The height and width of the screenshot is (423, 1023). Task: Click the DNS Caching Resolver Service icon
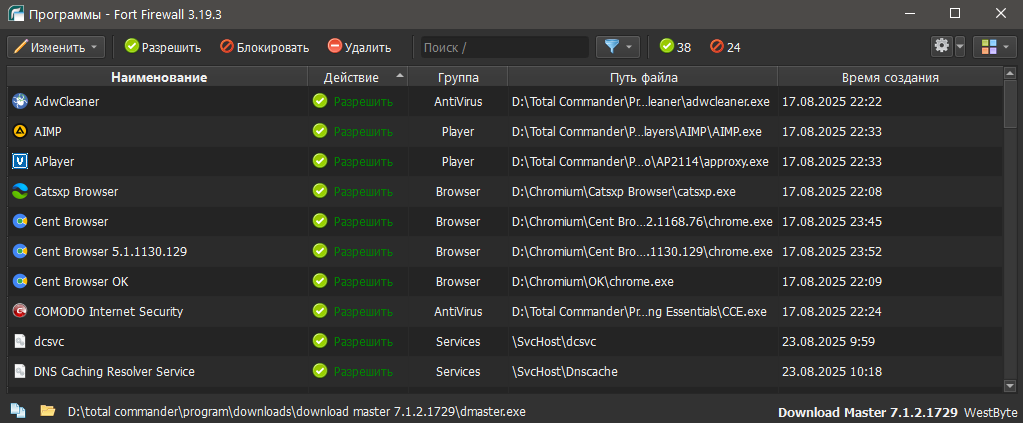(20, 371)
